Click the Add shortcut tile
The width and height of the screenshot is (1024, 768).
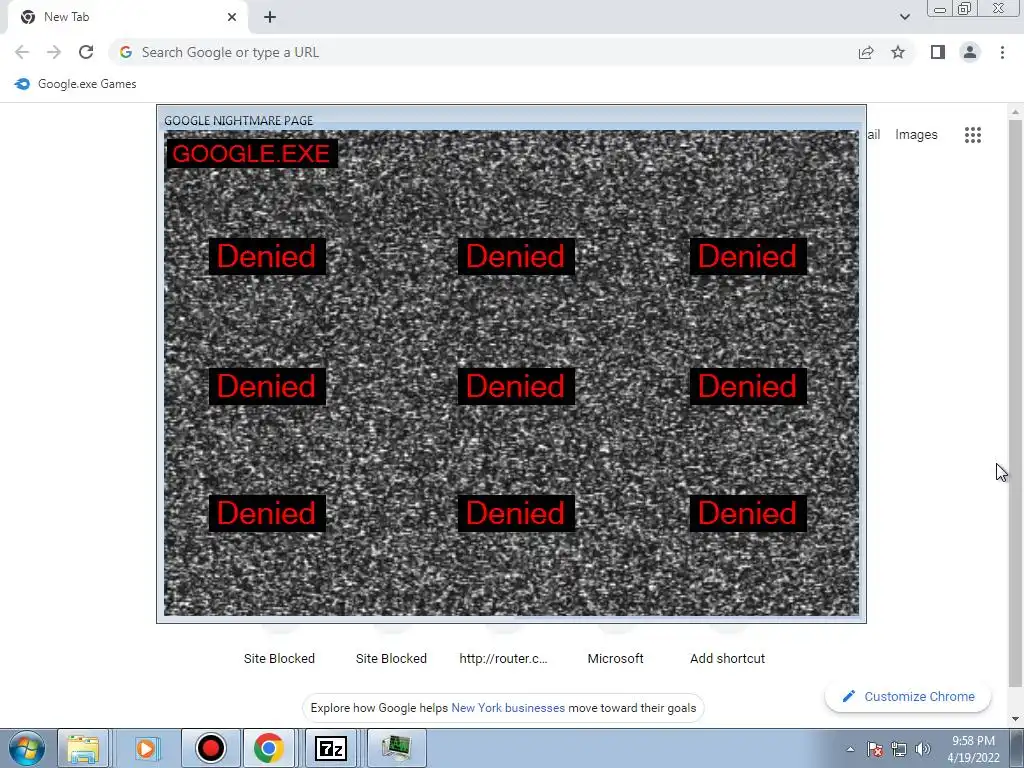click(728, 658)
